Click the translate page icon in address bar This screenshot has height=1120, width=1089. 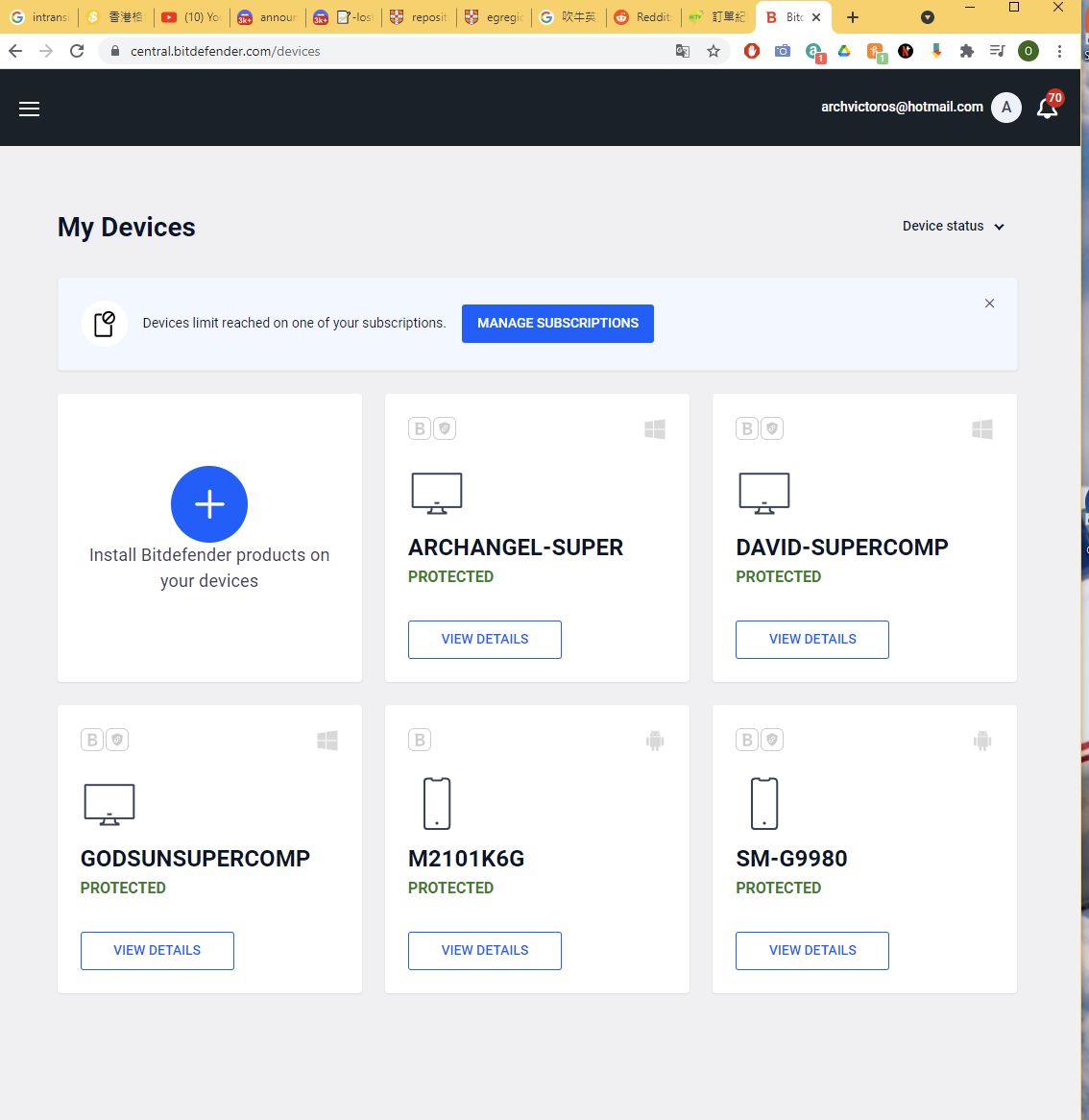coord(683,51)
